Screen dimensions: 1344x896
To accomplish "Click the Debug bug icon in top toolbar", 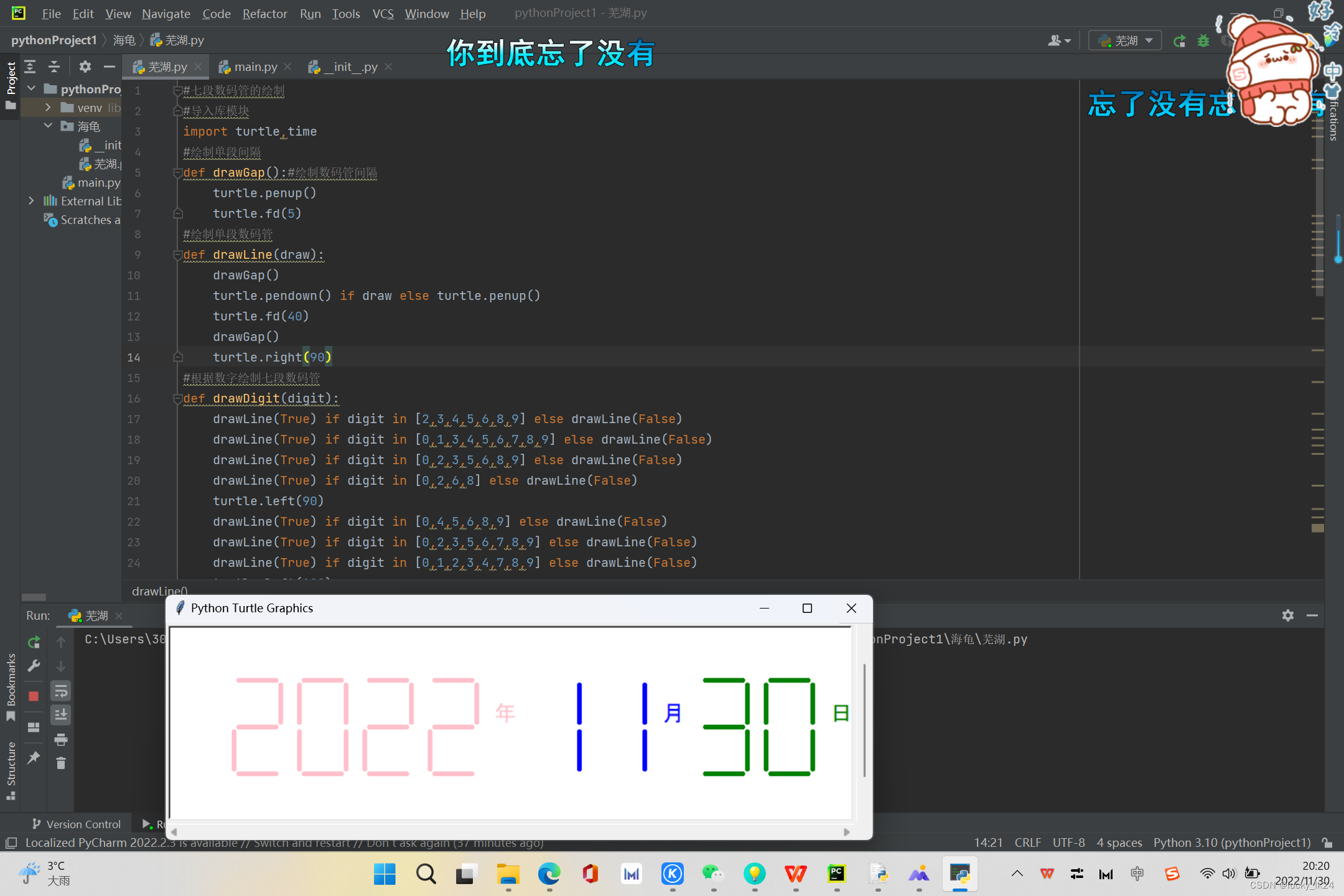I will coord(1203,41).
